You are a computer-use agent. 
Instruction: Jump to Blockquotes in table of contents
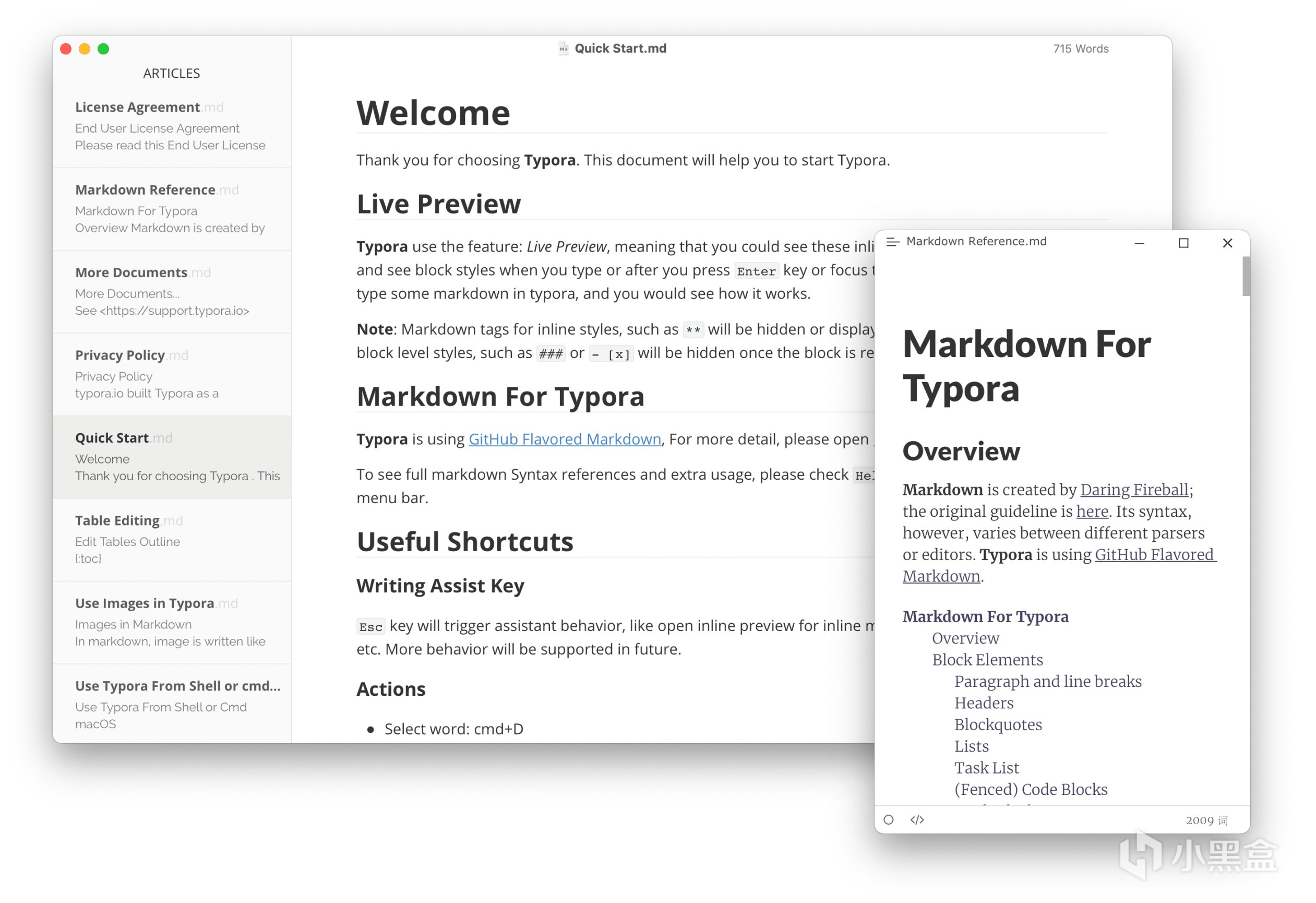coord(998,724)
